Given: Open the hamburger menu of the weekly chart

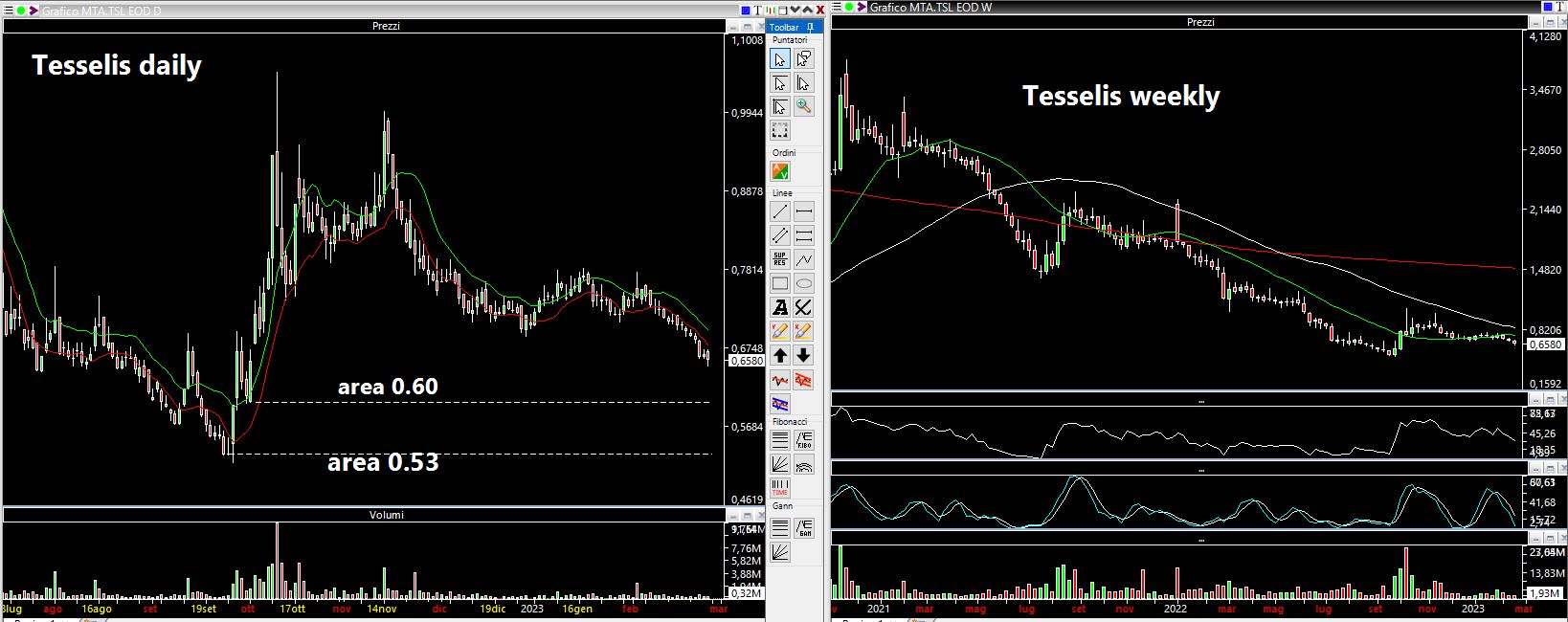Looking at the screenshot, I should (838, 8).
